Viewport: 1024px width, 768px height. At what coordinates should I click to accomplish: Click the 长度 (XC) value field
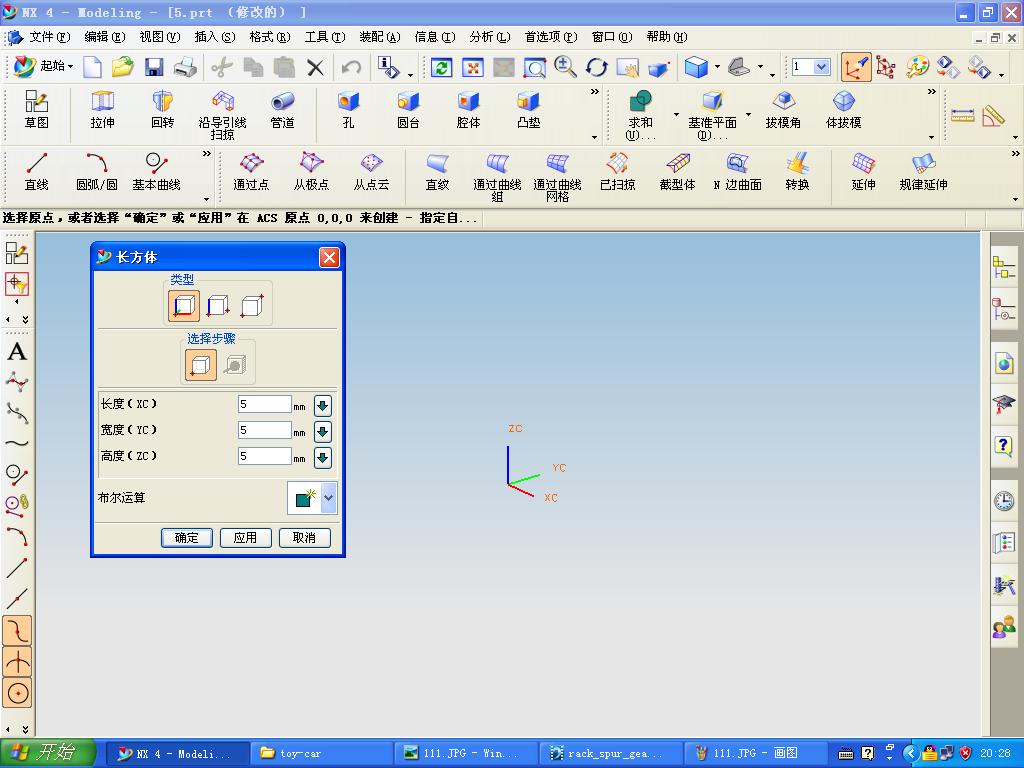click(264, 404)
